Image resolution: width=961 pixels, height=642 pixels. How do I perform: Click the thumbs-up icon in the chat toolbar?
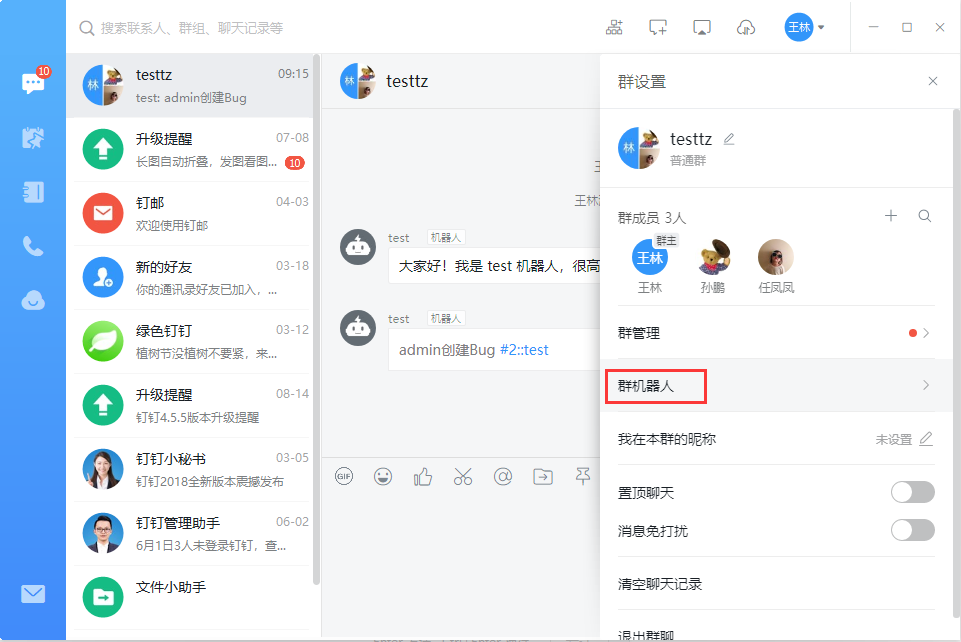tap(423, 476)
